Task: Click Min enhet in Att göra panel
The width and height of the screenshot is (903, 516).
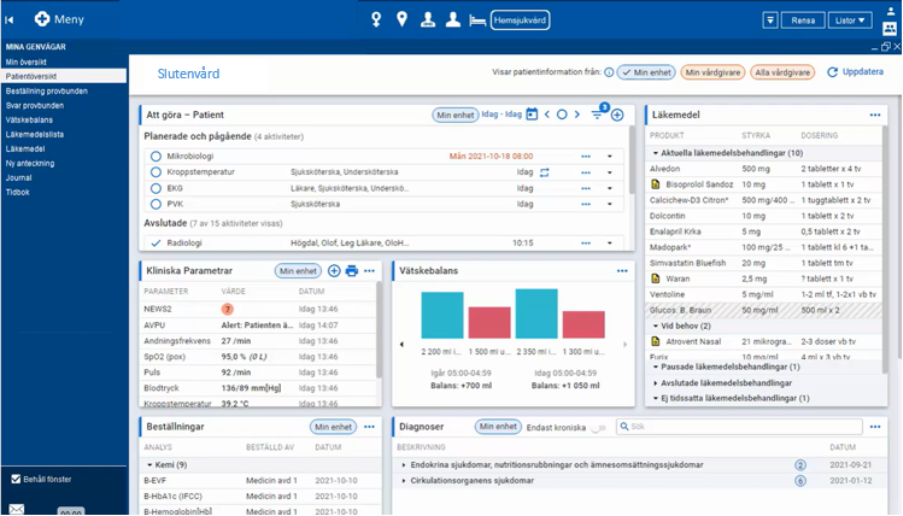Action: [455, 115]
